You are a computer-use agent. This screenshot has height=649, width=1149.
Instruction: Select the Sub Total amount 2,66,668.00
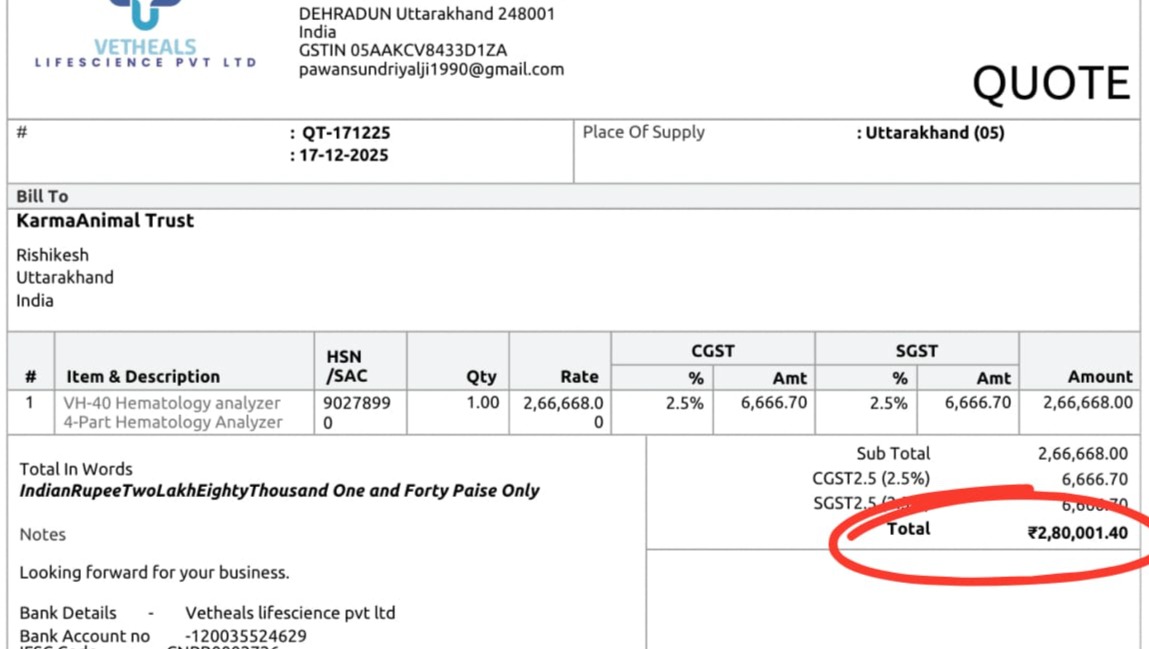[x=1082, y=453]
